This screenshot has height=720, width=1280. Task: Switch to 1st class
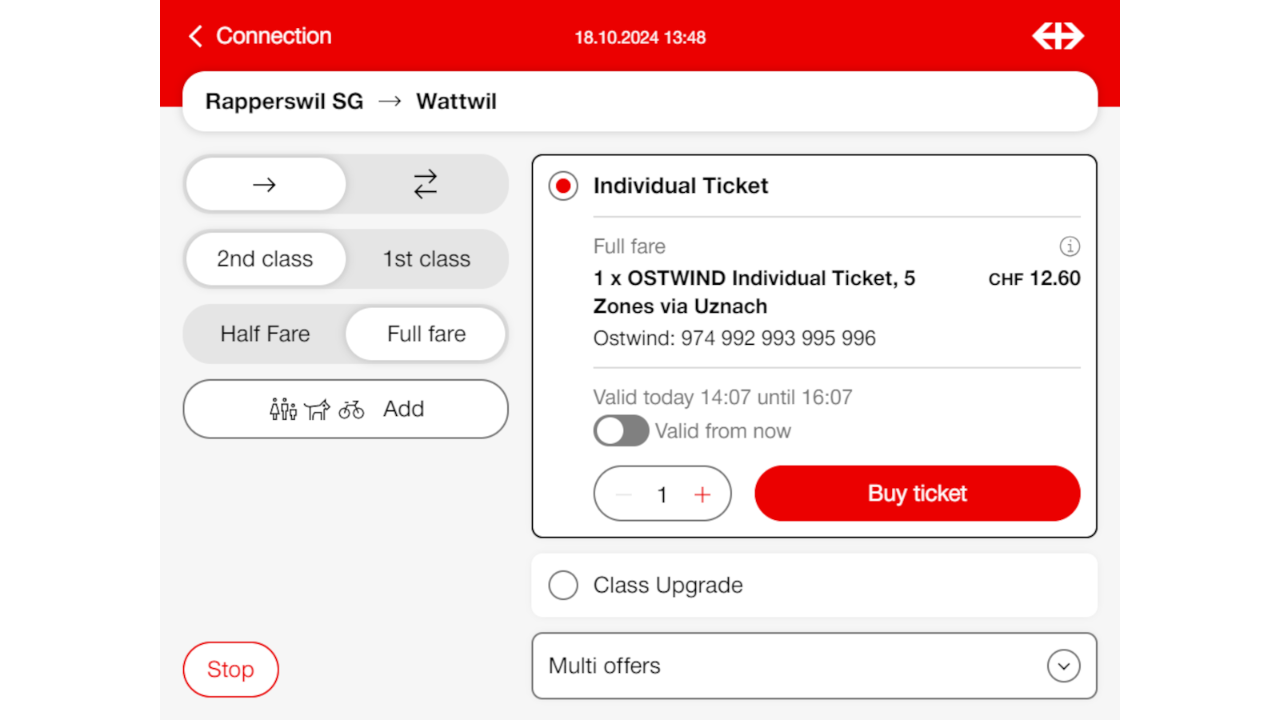pyautogui.click(x=426, y=259)
